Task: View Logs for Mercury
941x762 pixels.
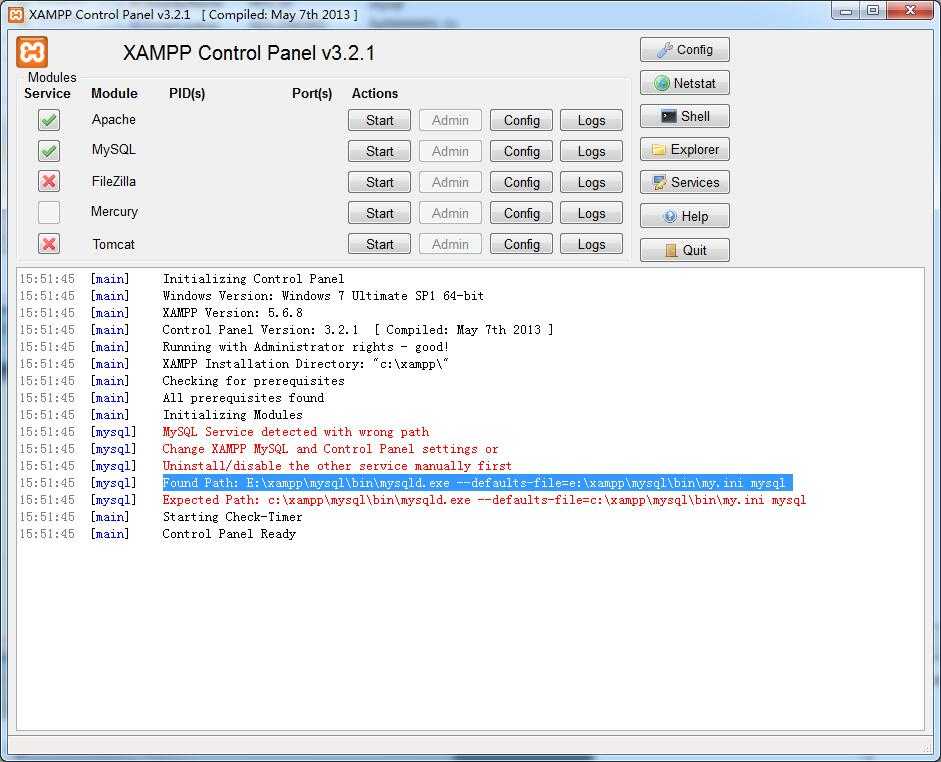Action: point(591,214)
